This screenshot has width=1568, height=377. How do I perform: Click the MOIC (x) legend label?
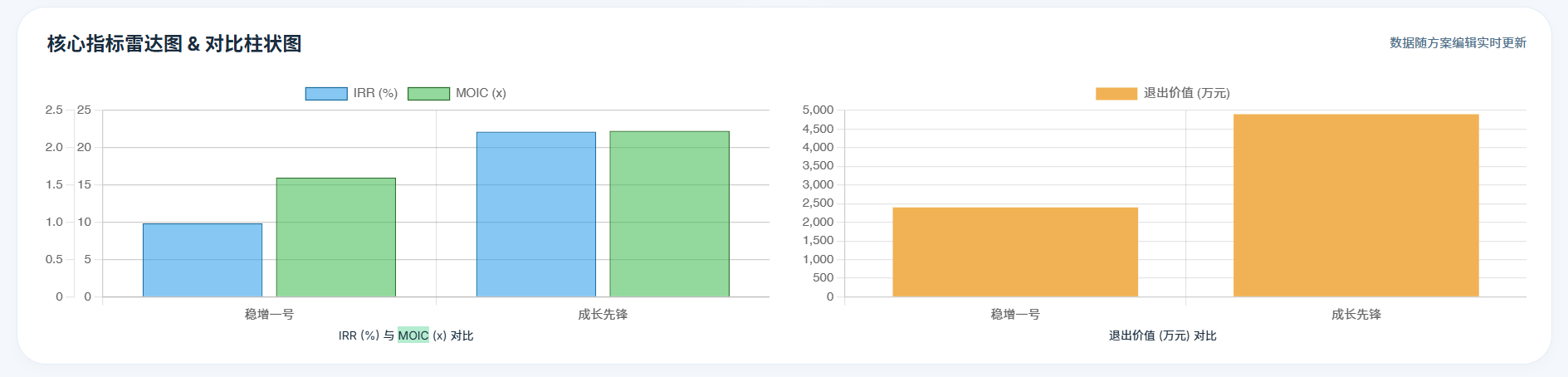pyautogui.click(x=481, y=93)
